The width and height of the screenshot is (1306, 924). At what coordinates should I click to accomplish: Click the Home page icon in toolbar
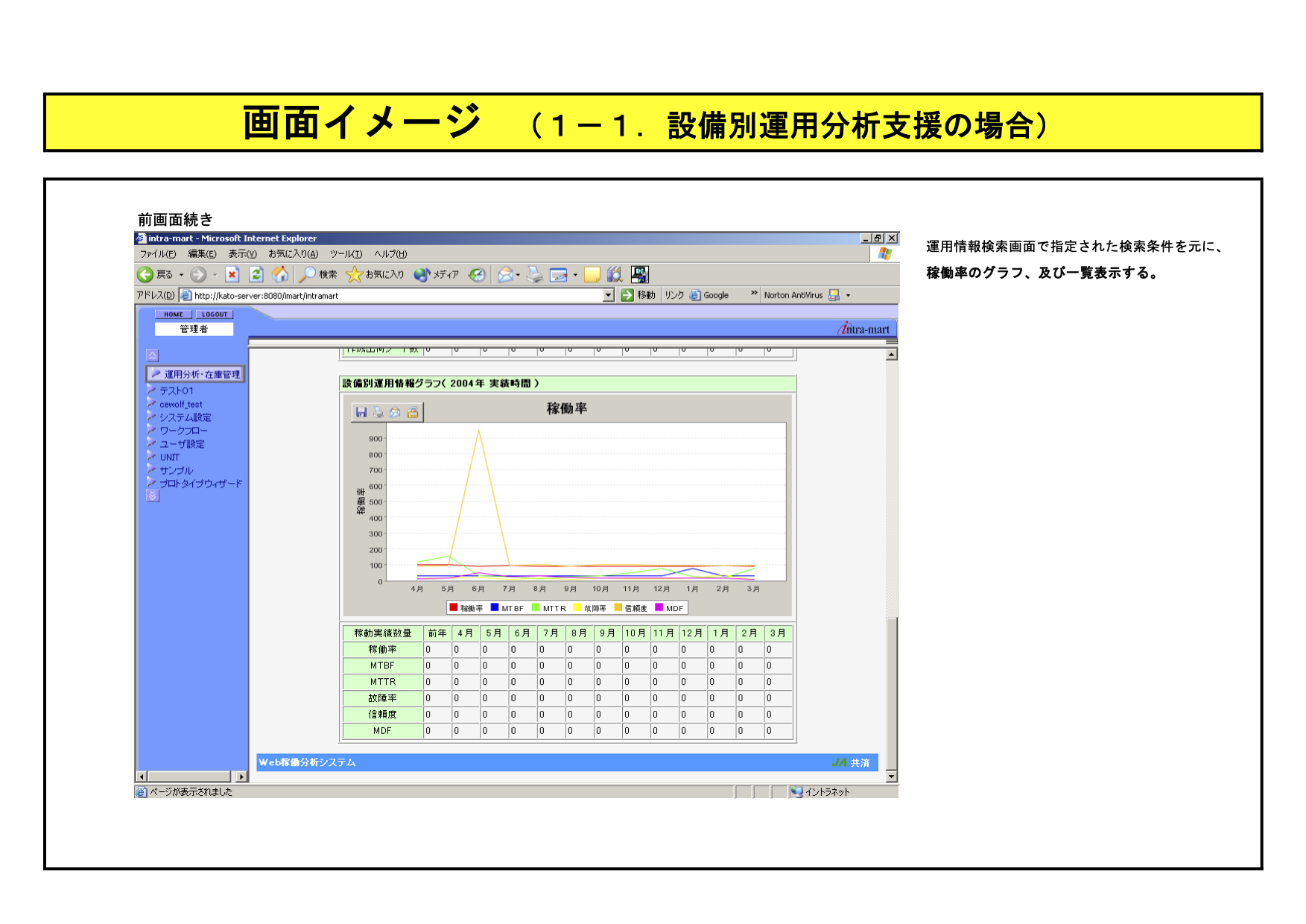(x=280, y=275)
